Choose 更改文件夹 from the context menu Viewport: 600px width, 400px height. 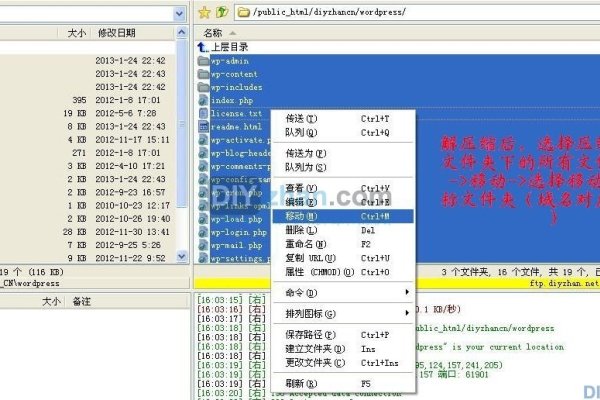pyautogui.click(x=344, y=363)
